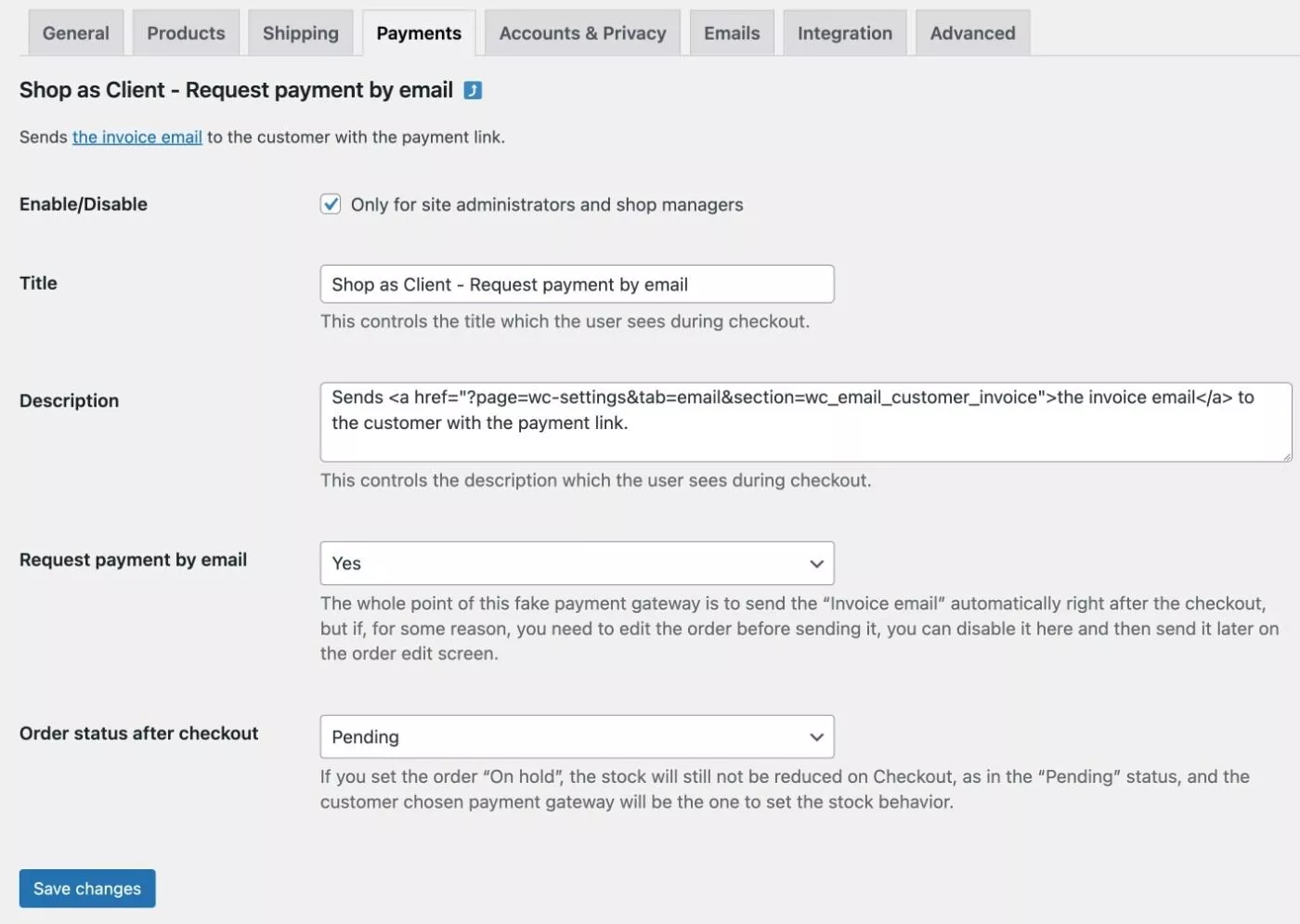Go to the Advanced tab
Screen dimensions: 1300x924
[972, 33]
